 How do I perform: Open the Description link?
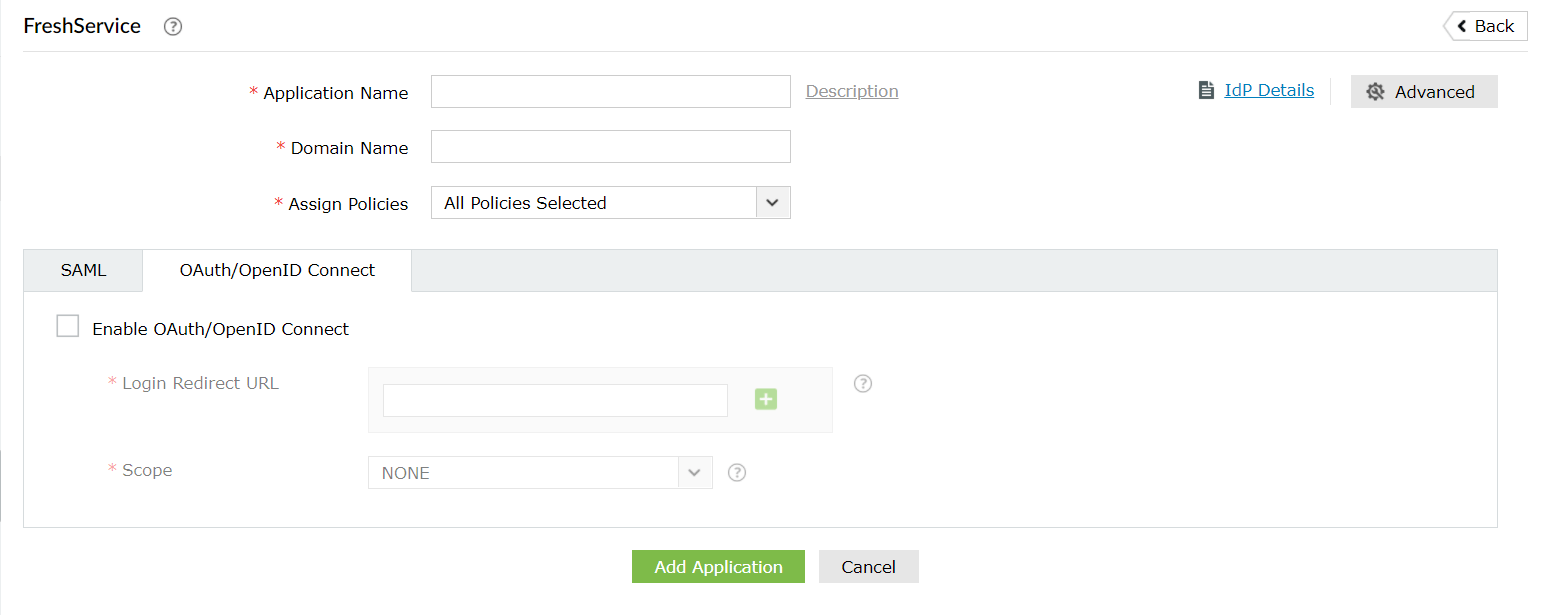pyautogui.click(x=852, y=91)
